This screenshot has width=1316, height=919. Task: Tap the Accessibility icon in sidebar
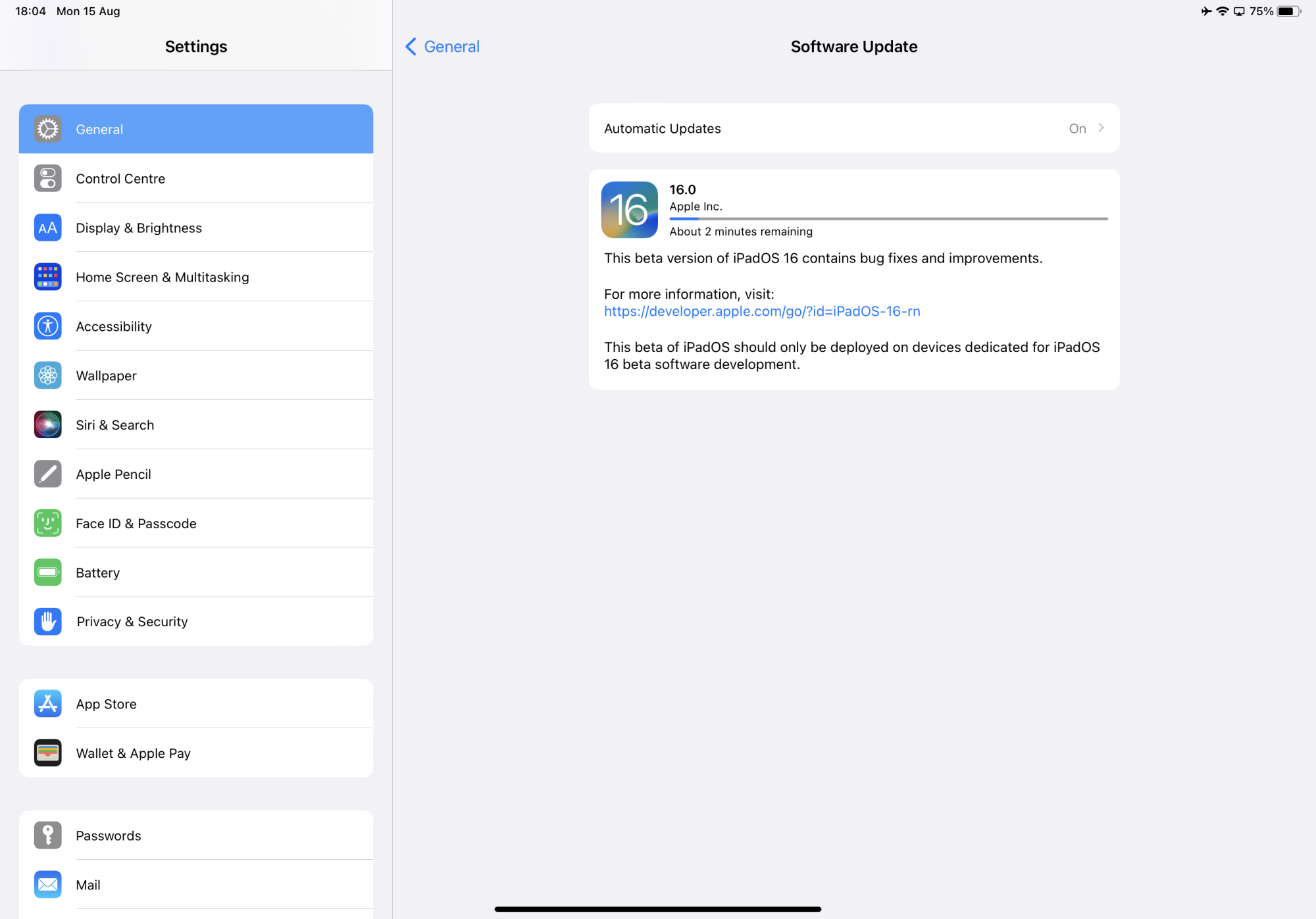[x=47, y=326]
